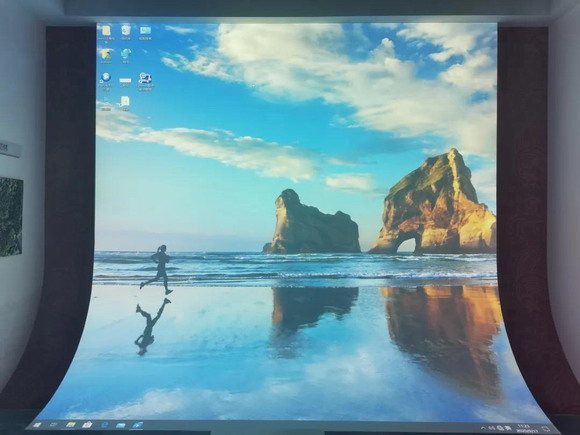Screen dimensions: 580x435
Task: Click the input method indicator in system tray
Action: (508, 428)
